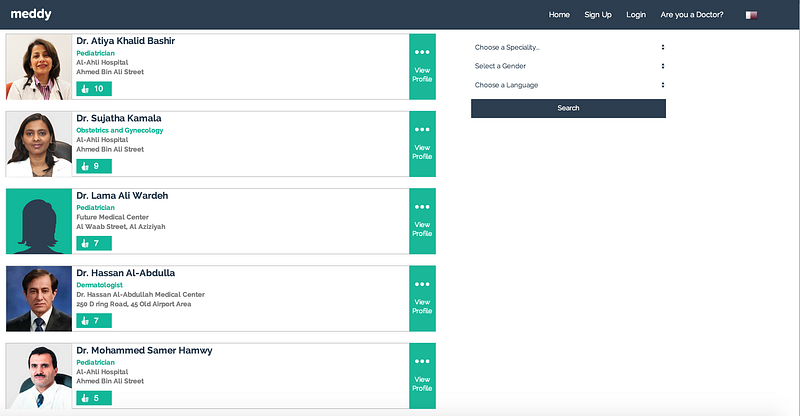Open Choose a Speciality dropdown
Screen dimensions: 800x416
(x=568, y=47)
